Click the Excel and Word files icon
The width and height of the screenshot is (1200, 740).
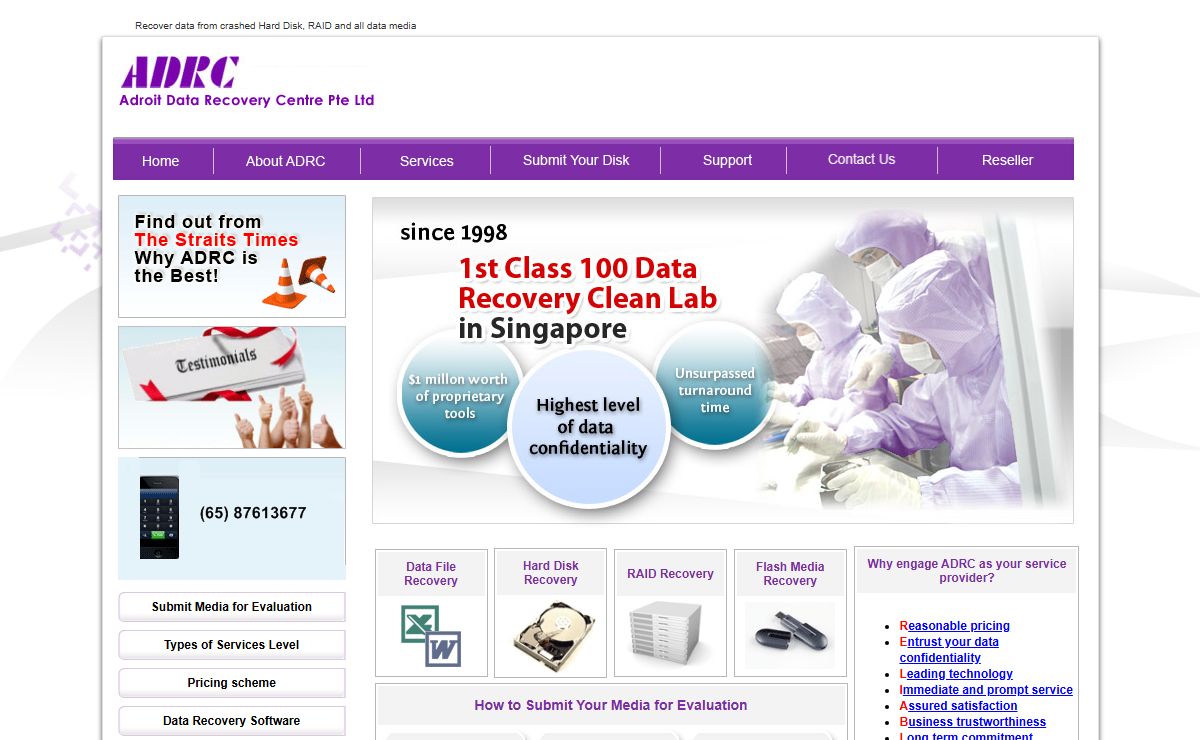click(x=431, y=636)
